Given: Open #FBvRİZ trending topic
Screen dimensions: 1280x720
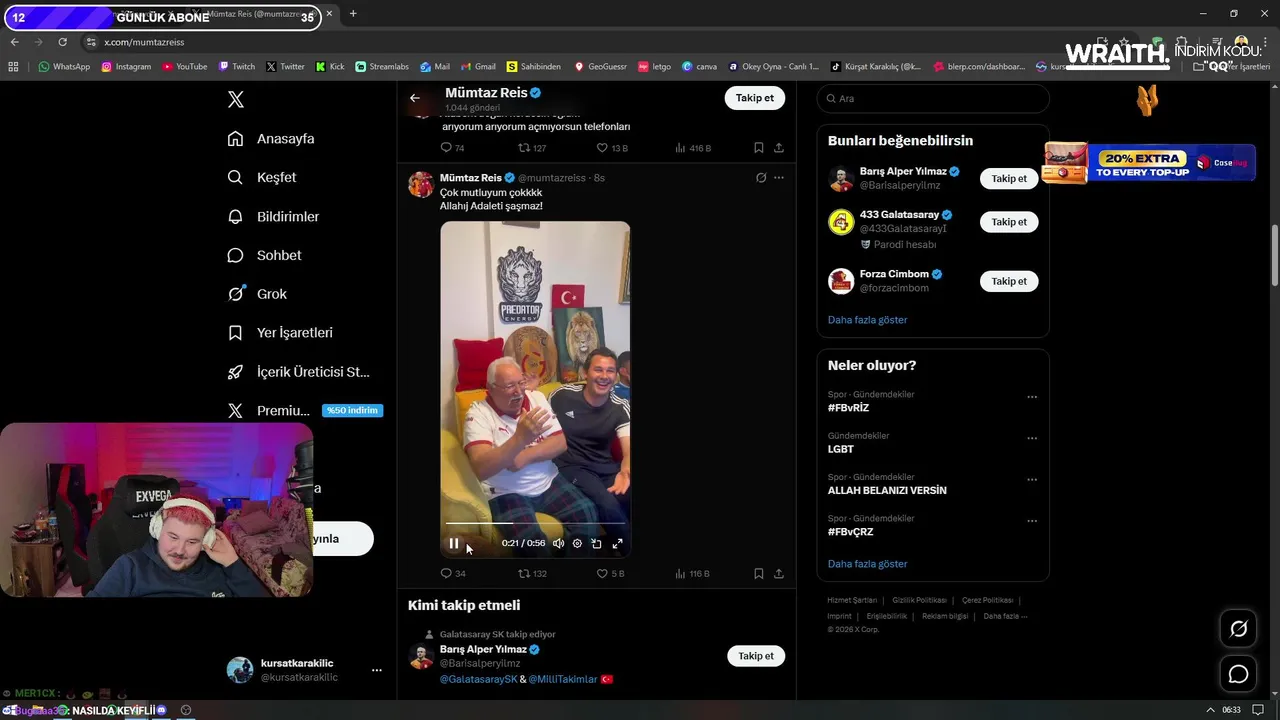Looking at the screenshot, I should coord(848,408).
